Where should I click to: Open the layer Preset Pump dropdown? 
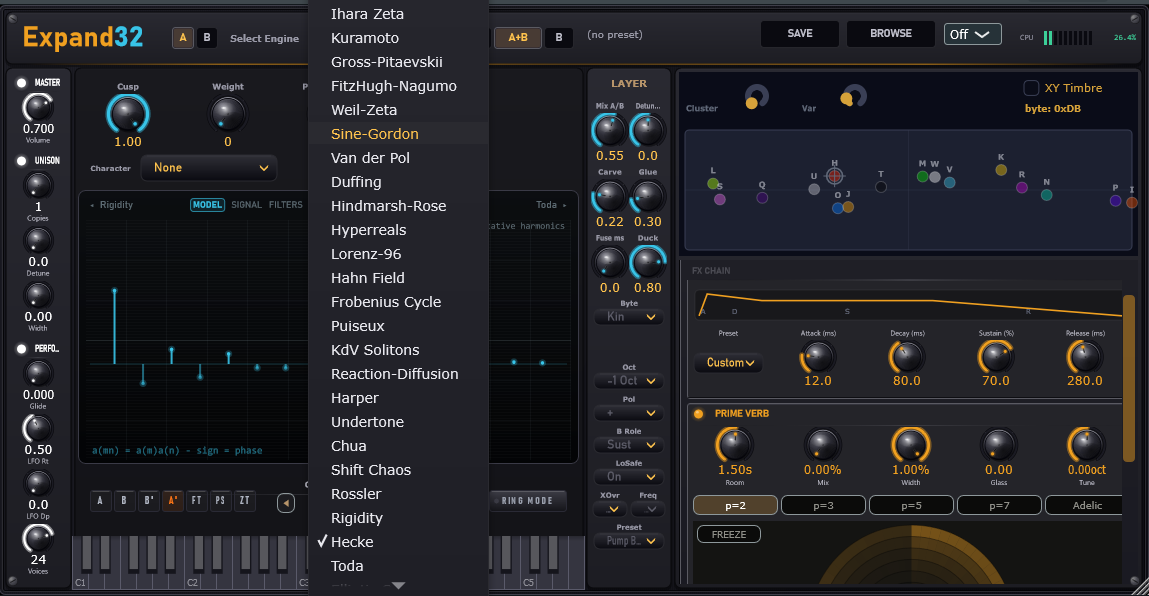629,541
